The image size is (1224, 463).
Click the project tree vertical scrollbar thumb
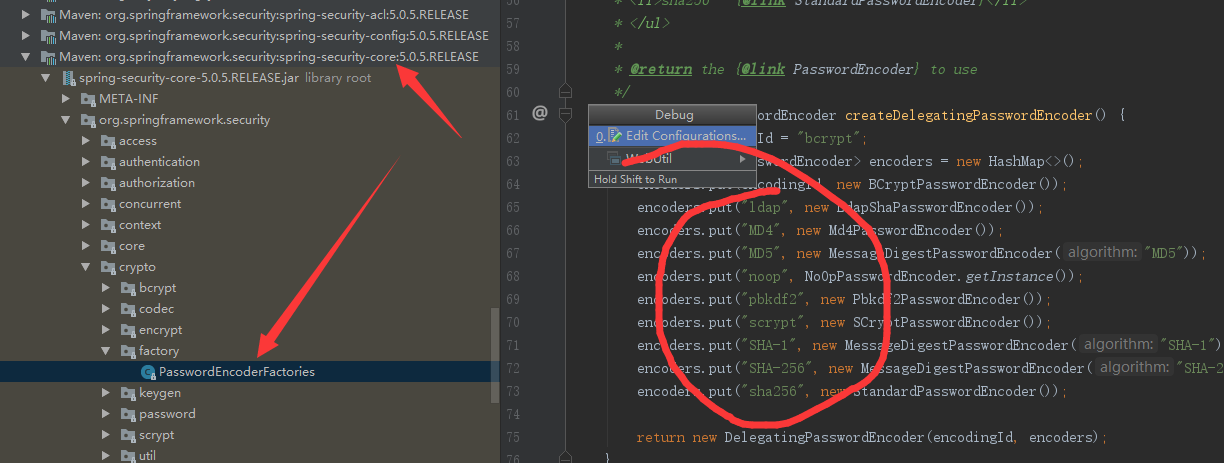(494, 355)
